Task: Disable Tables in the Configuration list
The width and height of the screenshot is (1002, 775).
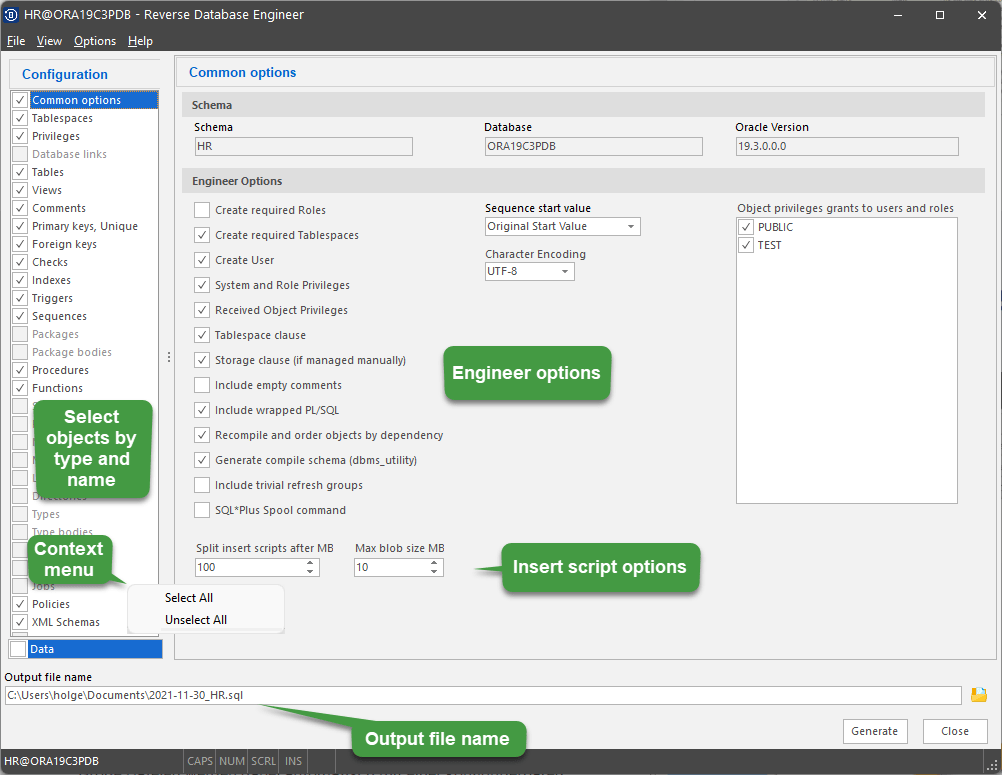Action: 19,171
